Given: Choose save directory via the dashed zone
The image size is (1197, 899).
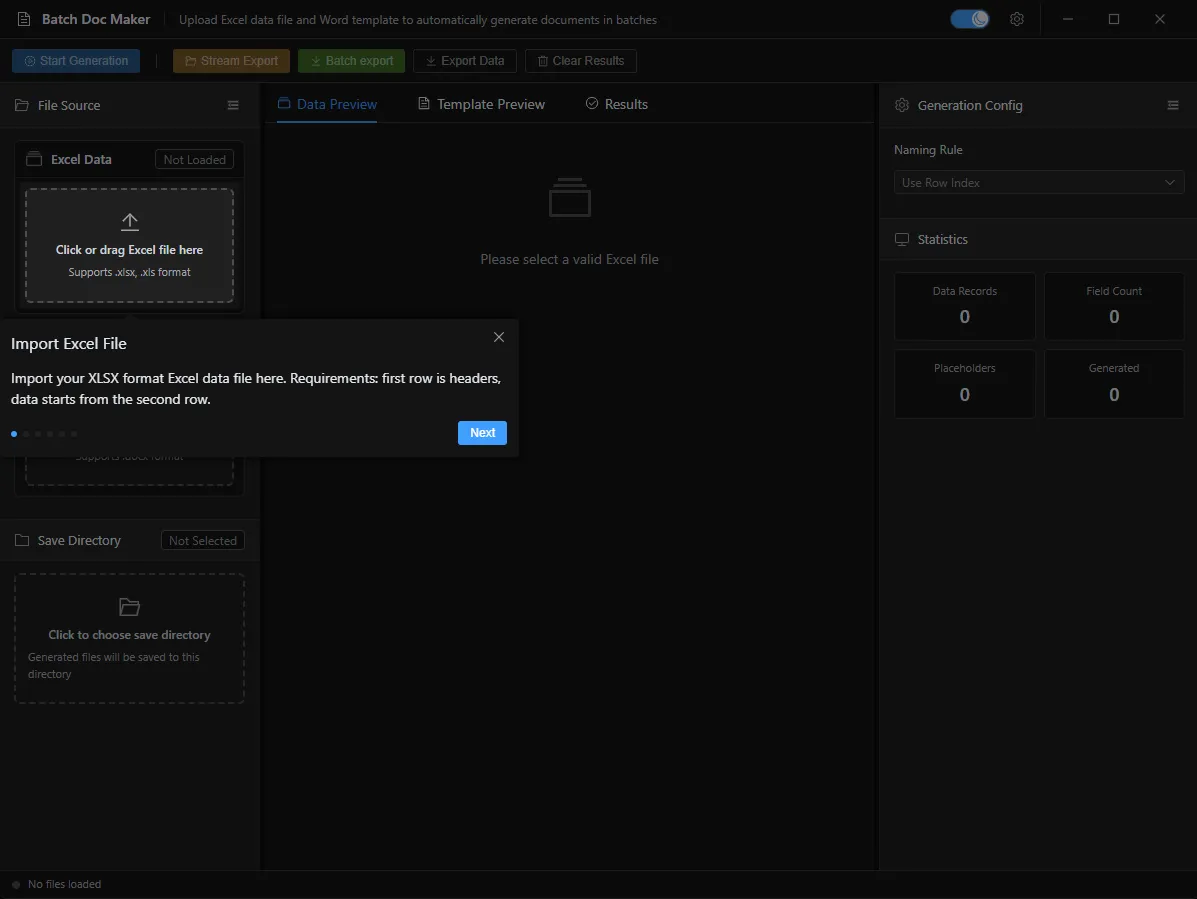Looking at the screenshot, I should [x=130, y=639].
